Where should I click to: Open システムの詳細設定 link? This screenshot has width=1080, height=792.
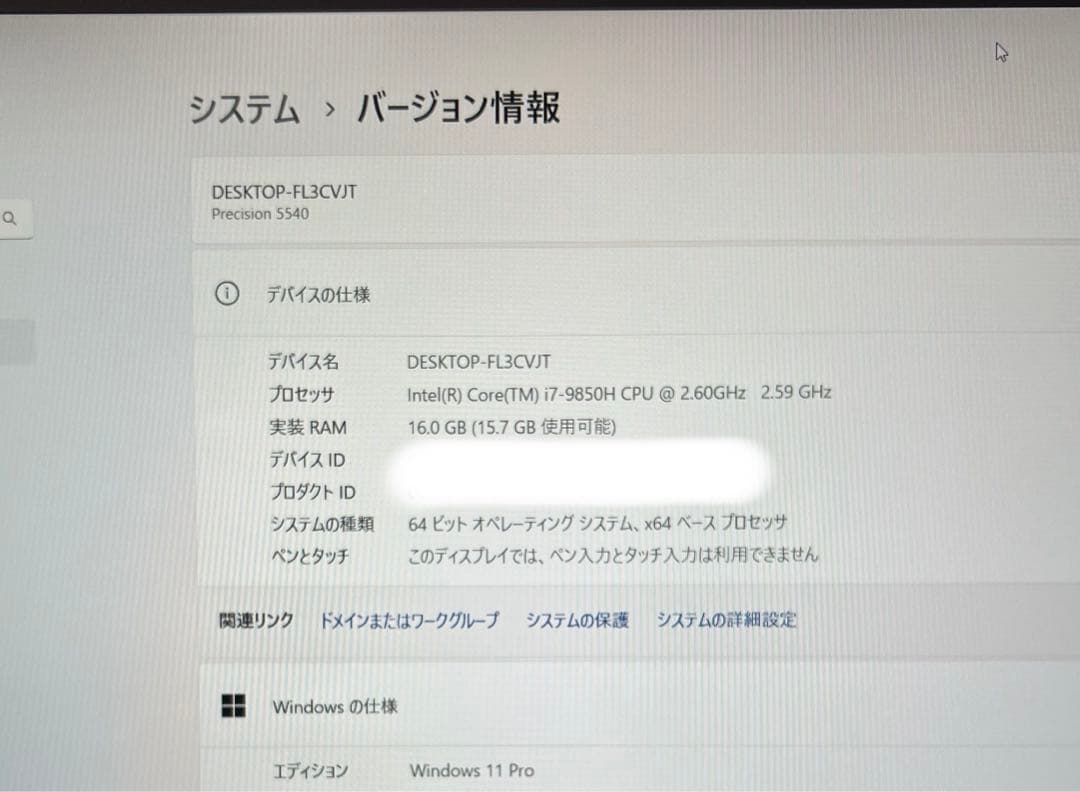[x=726, y=620]
